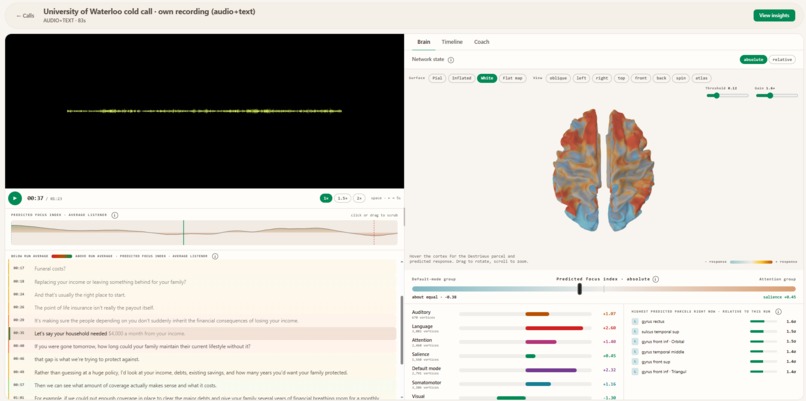Open info icon next to Predicted Focus Index chart
Viewport: 806px width, 401px height.
115,215
